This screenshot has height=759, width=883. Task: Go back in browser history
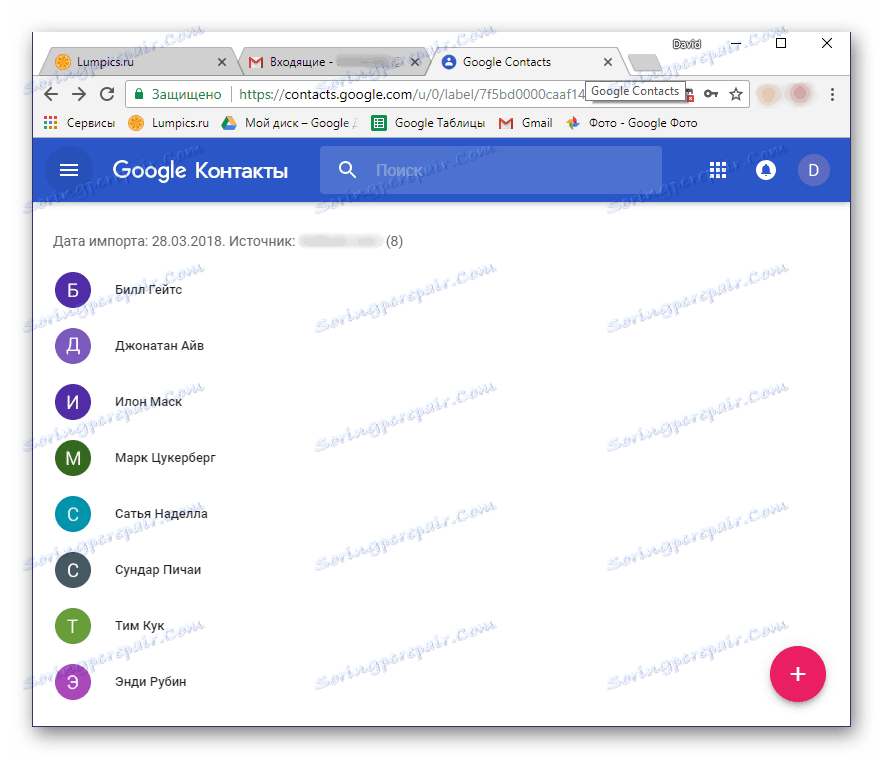point(51,94)
